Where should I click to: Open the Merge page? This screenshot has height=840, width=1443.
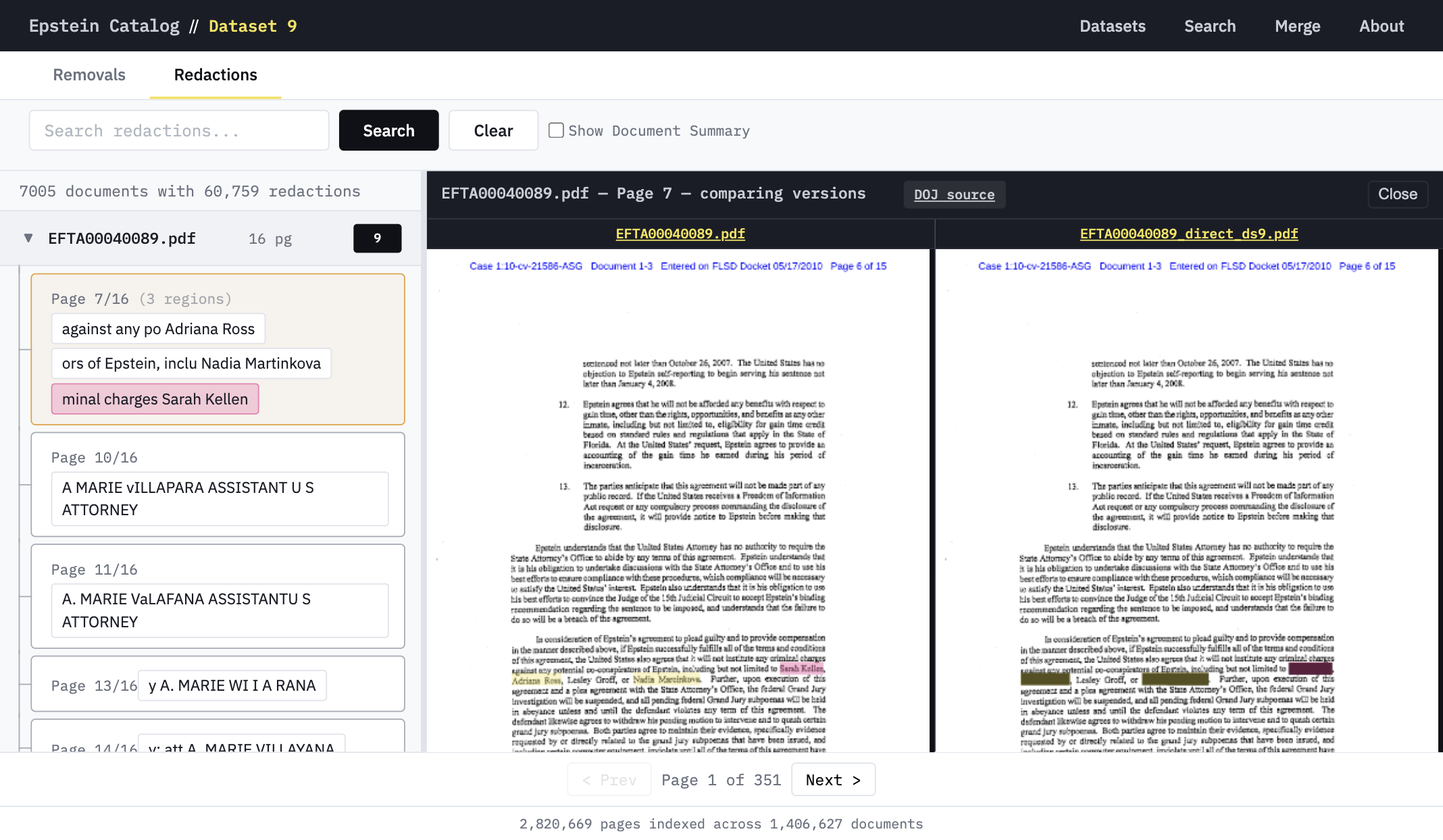click(x=1297, y=26)
